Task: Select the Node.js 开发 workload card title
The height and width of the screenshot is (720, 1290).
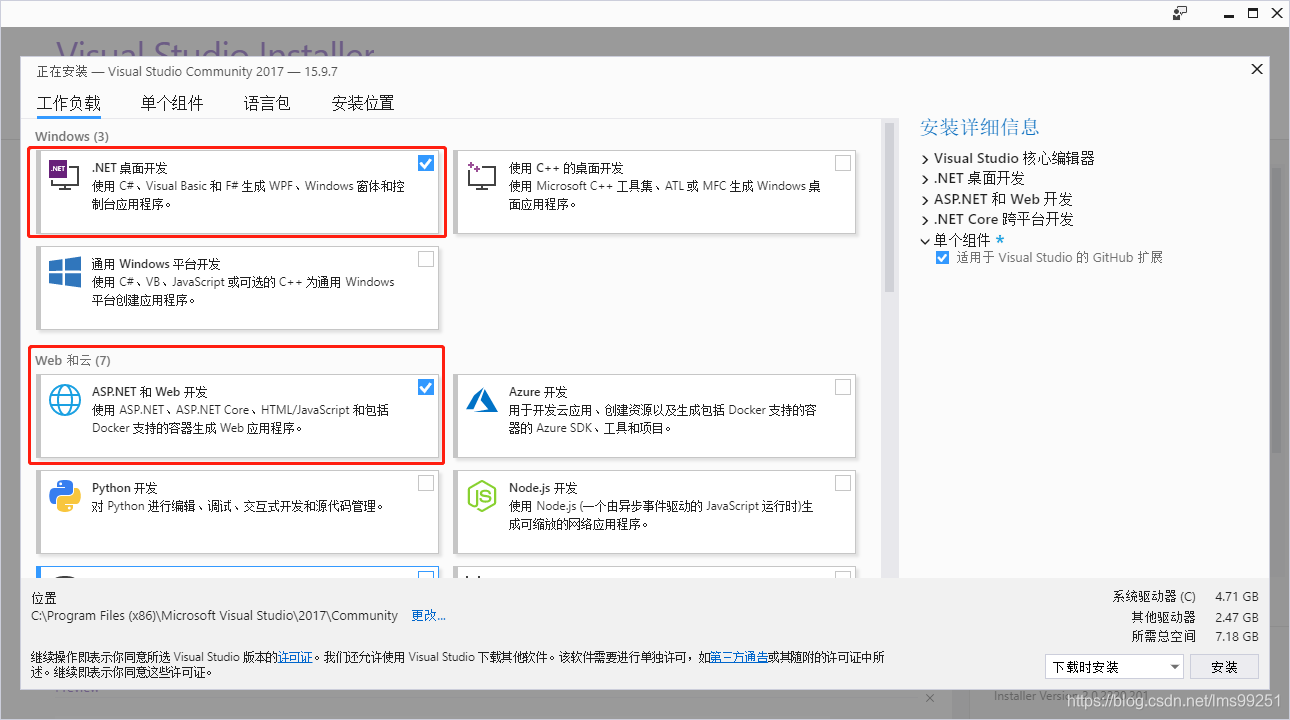Action: point(543,488)
